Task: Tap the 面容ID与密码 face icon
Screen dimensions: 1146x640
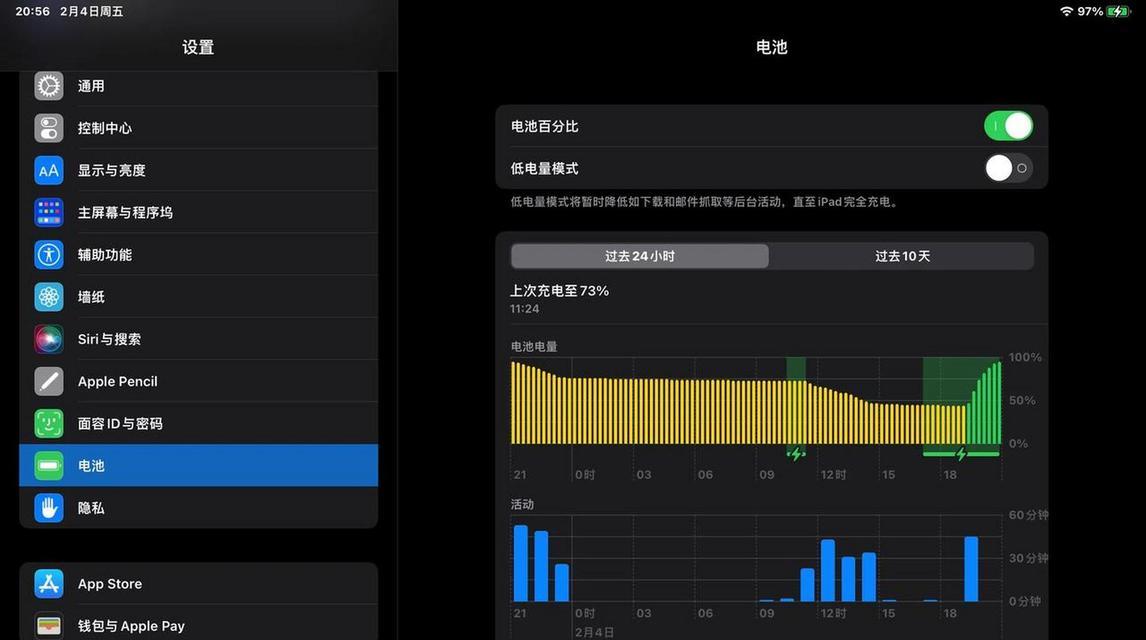Action: click(49, 424)
